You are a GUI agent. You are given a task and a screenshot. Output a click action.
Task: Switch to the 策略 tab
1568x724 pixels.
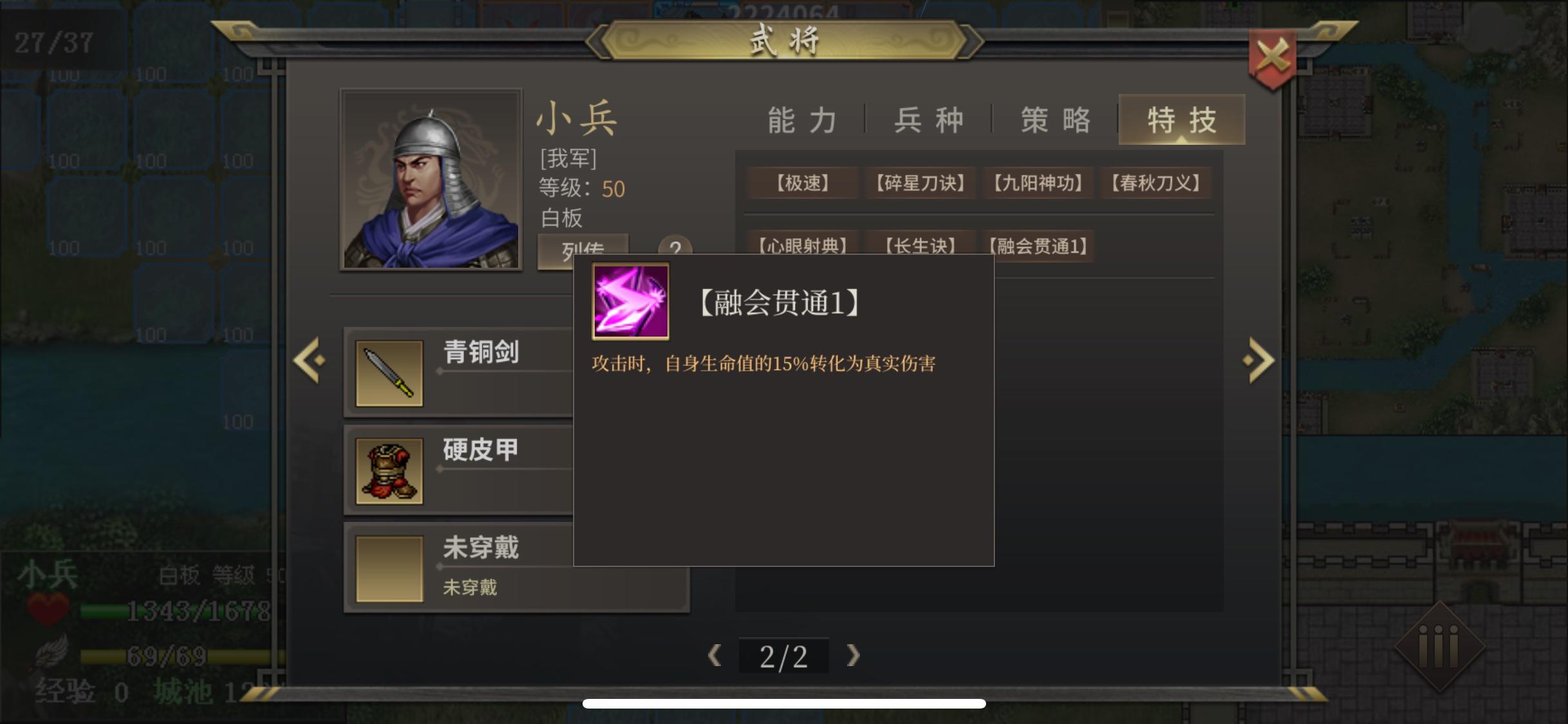[1056, 120]
